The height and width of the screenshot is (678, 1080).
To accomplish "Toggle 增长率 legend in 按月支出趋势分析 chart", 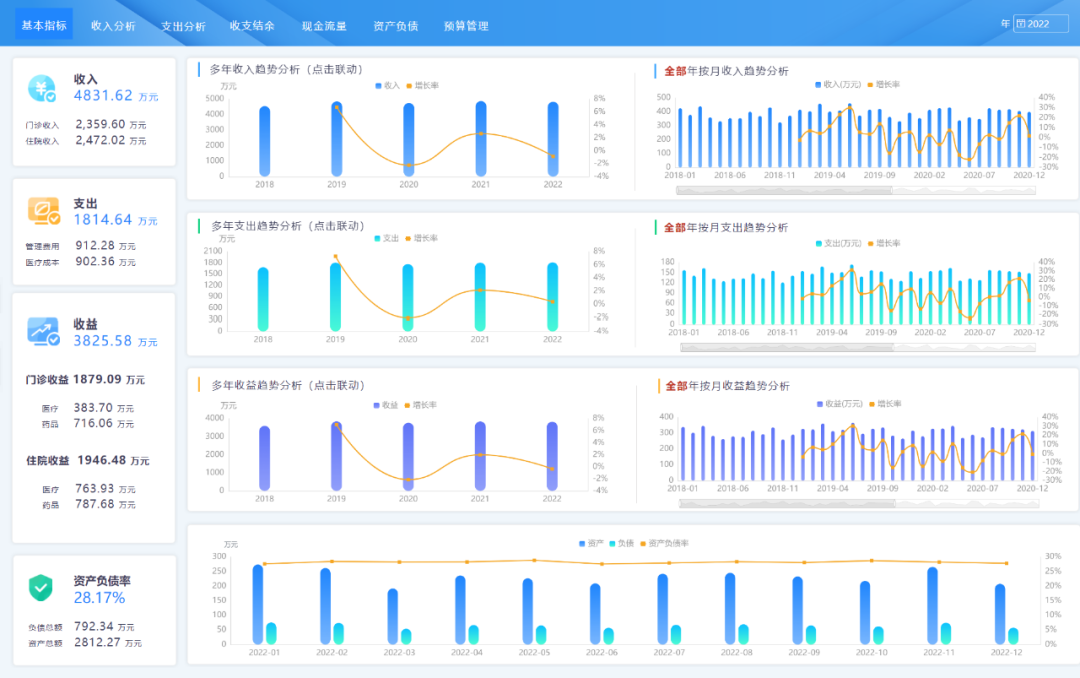I will [x=884, y=243].
